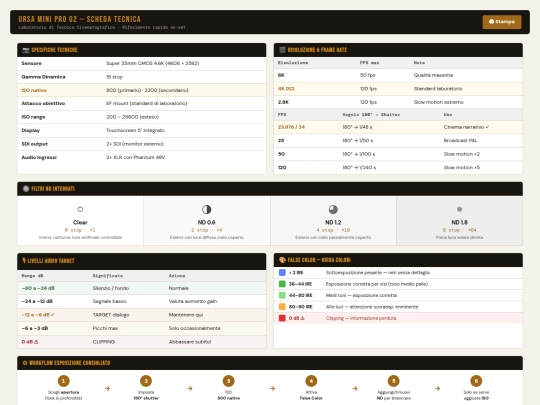Click workflow step 5 circle
540x405 pixels.
tap(394, 381)
